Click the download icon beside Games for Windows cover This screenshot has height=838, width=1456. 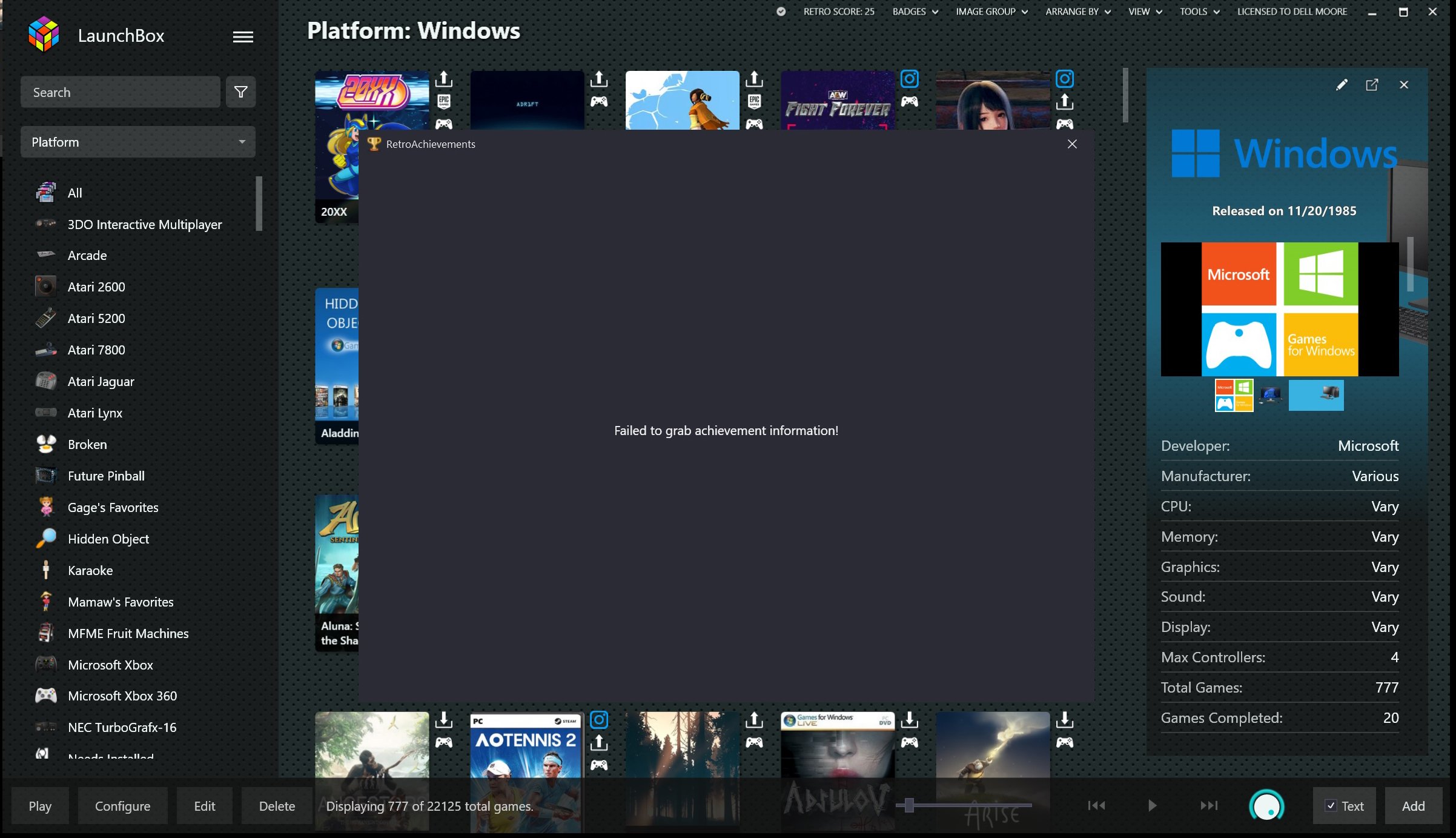click(x=909, y=720)
